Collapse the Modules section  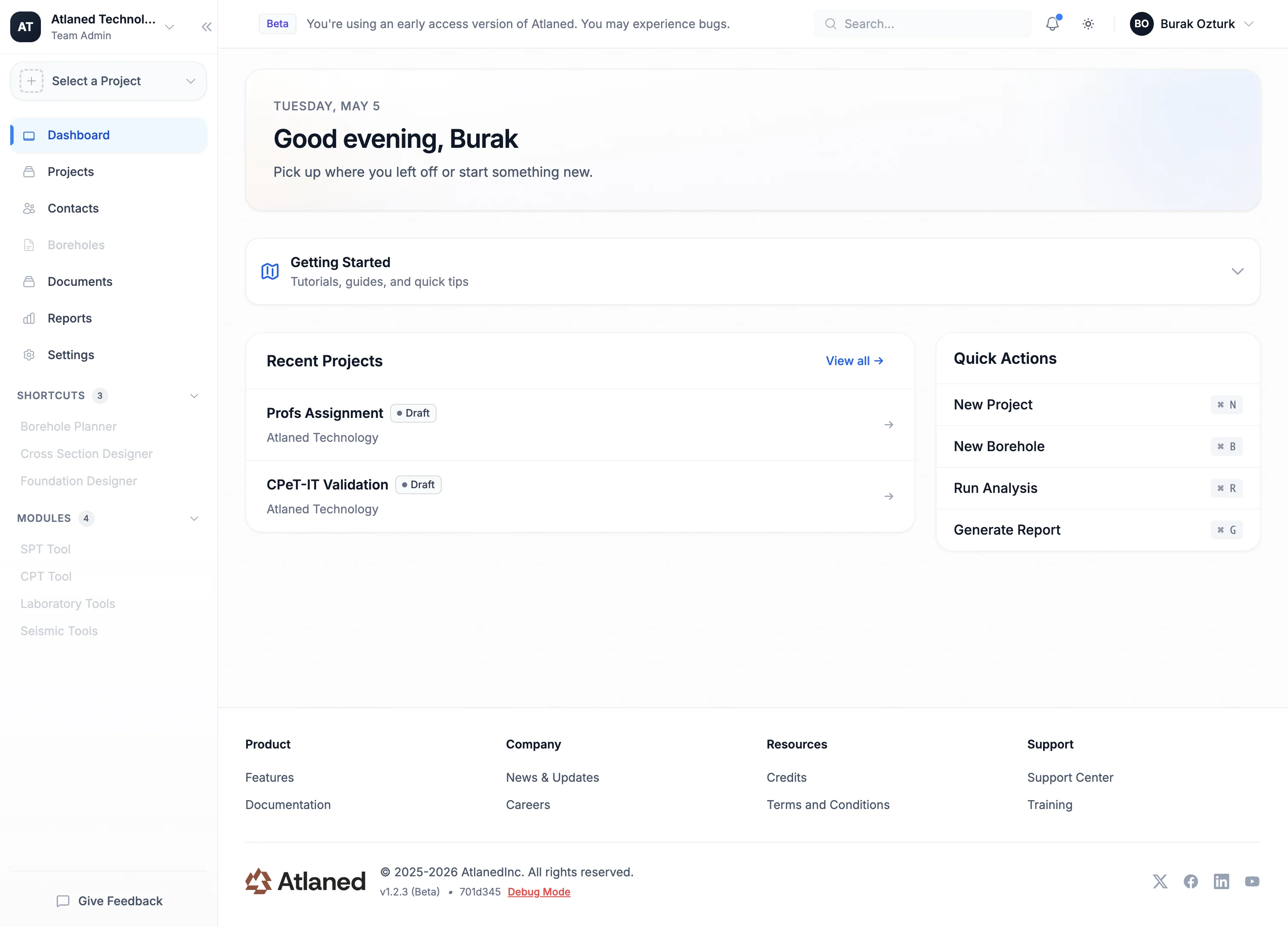pyautogui.click(x=194, y=518)
